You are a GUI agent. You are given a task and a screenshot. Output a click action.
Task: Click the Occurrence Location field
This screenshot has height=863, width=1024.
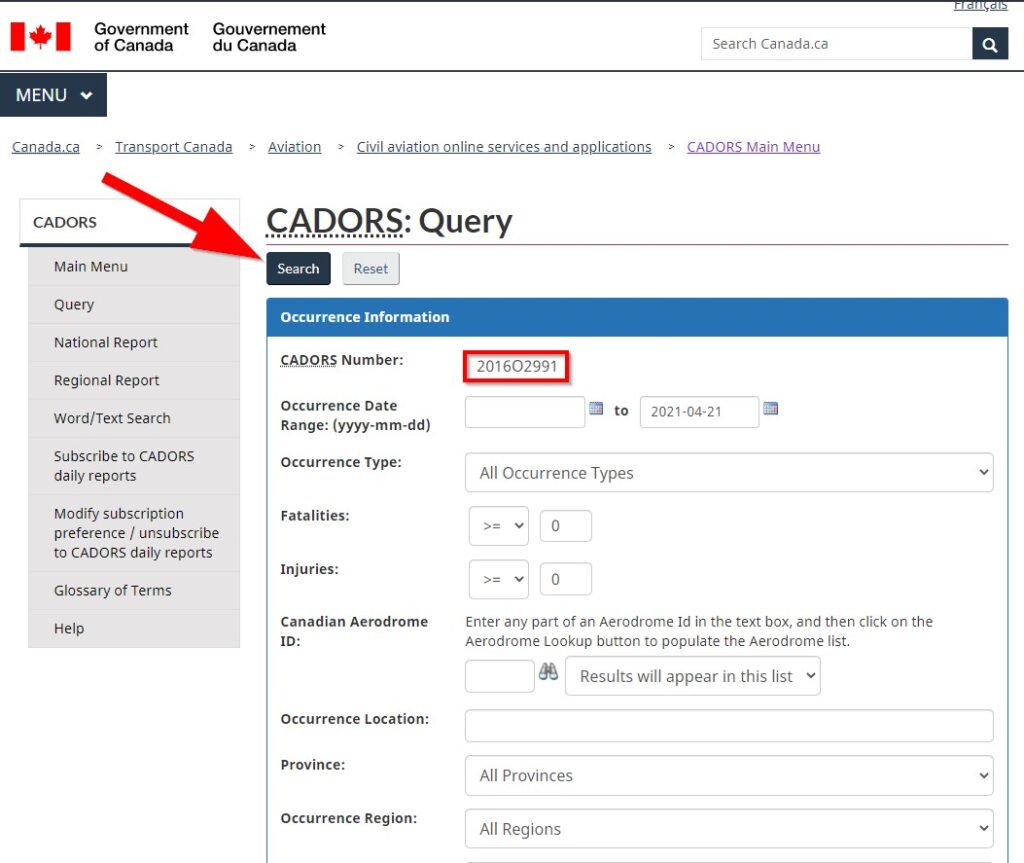[729, 726]
